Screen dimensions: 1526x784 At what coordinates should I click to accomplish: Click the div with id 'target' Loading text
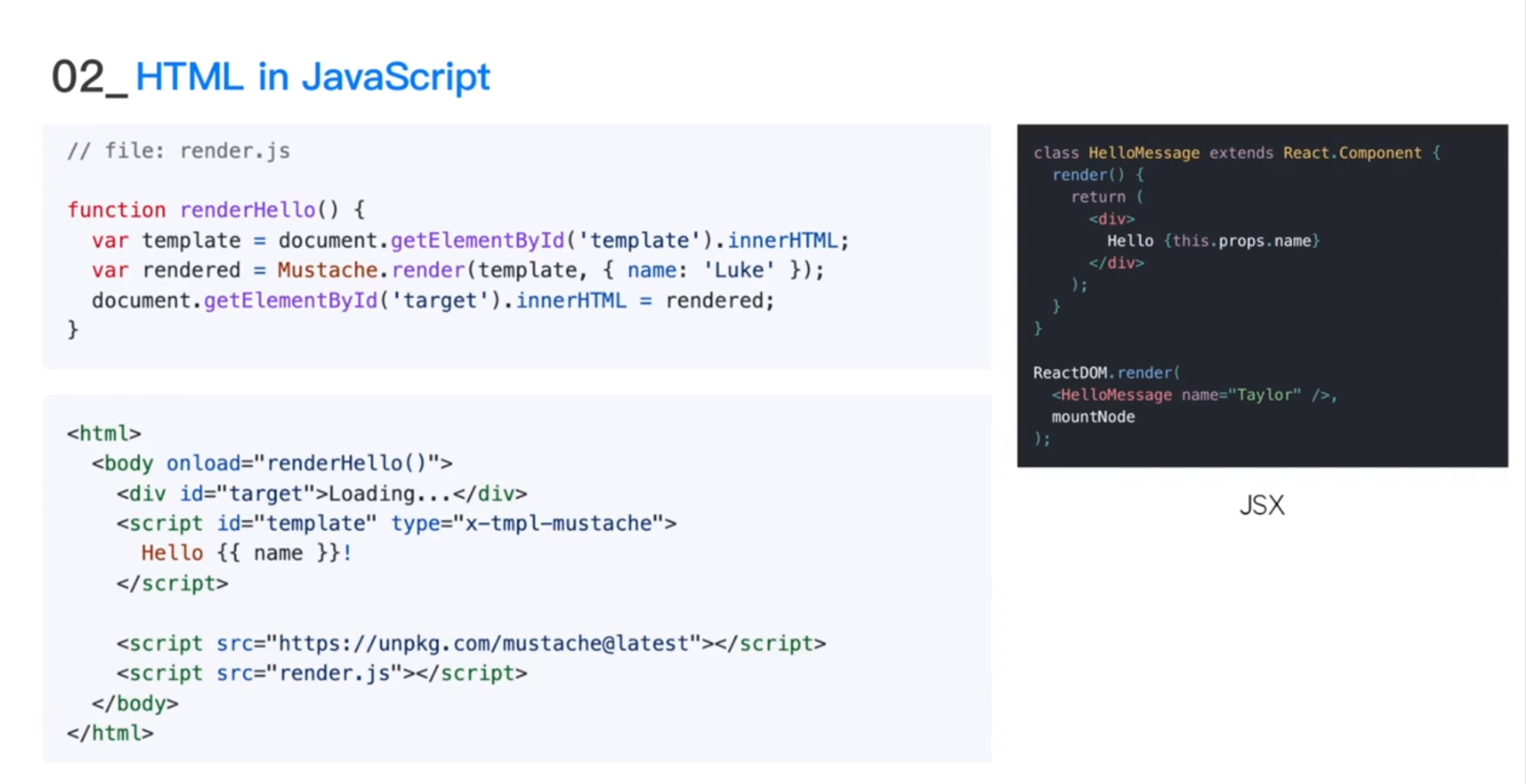pyautogui.click(x=321, y=494)
